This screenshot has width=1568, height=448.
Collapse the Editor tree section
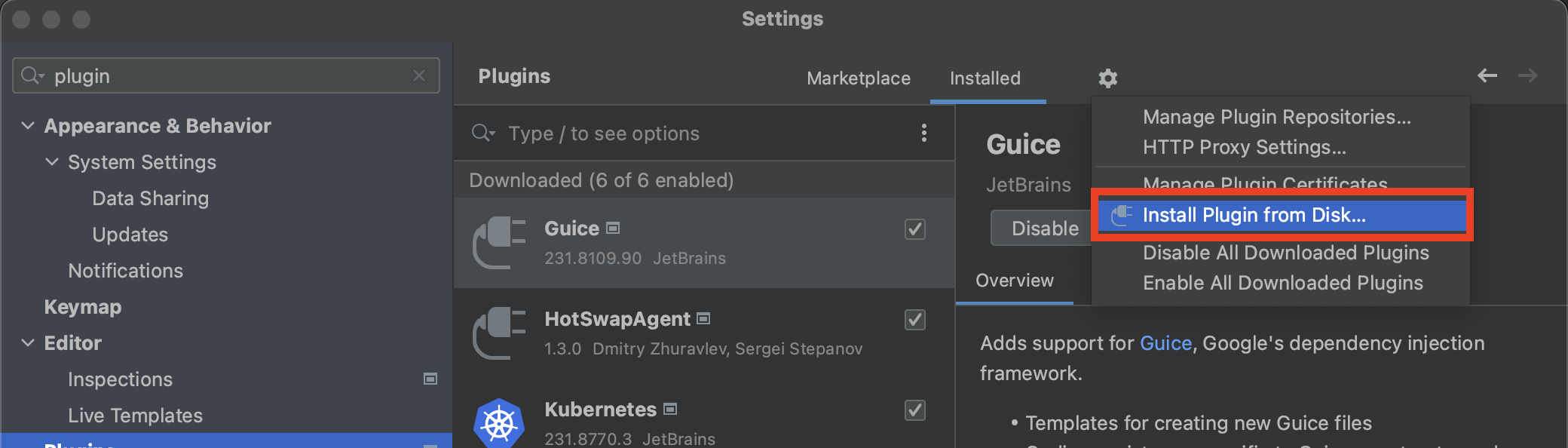(x=27, y=342)
